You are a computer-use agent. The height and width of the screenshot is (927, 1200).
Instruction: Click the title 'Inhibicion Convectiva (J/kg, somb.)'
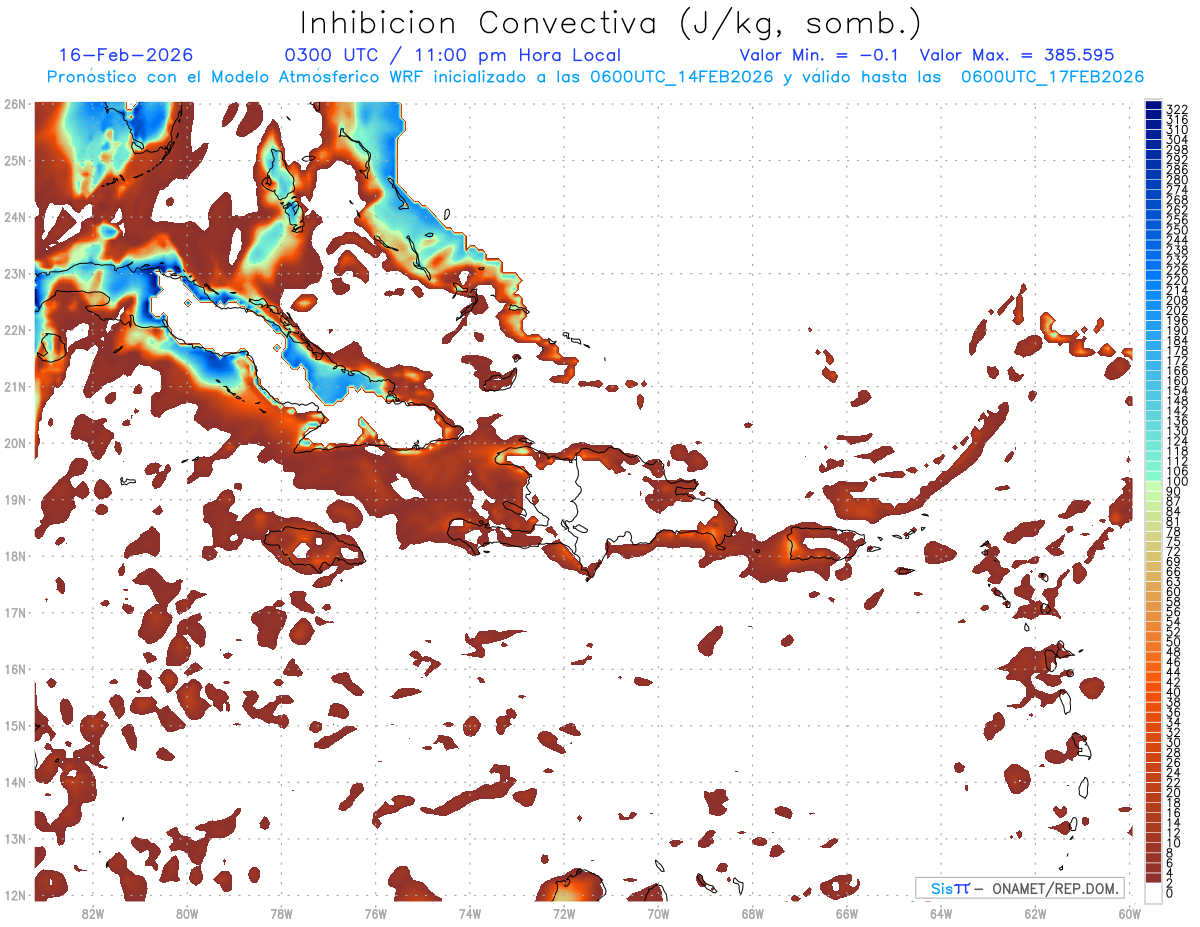[x=611, y=23]
